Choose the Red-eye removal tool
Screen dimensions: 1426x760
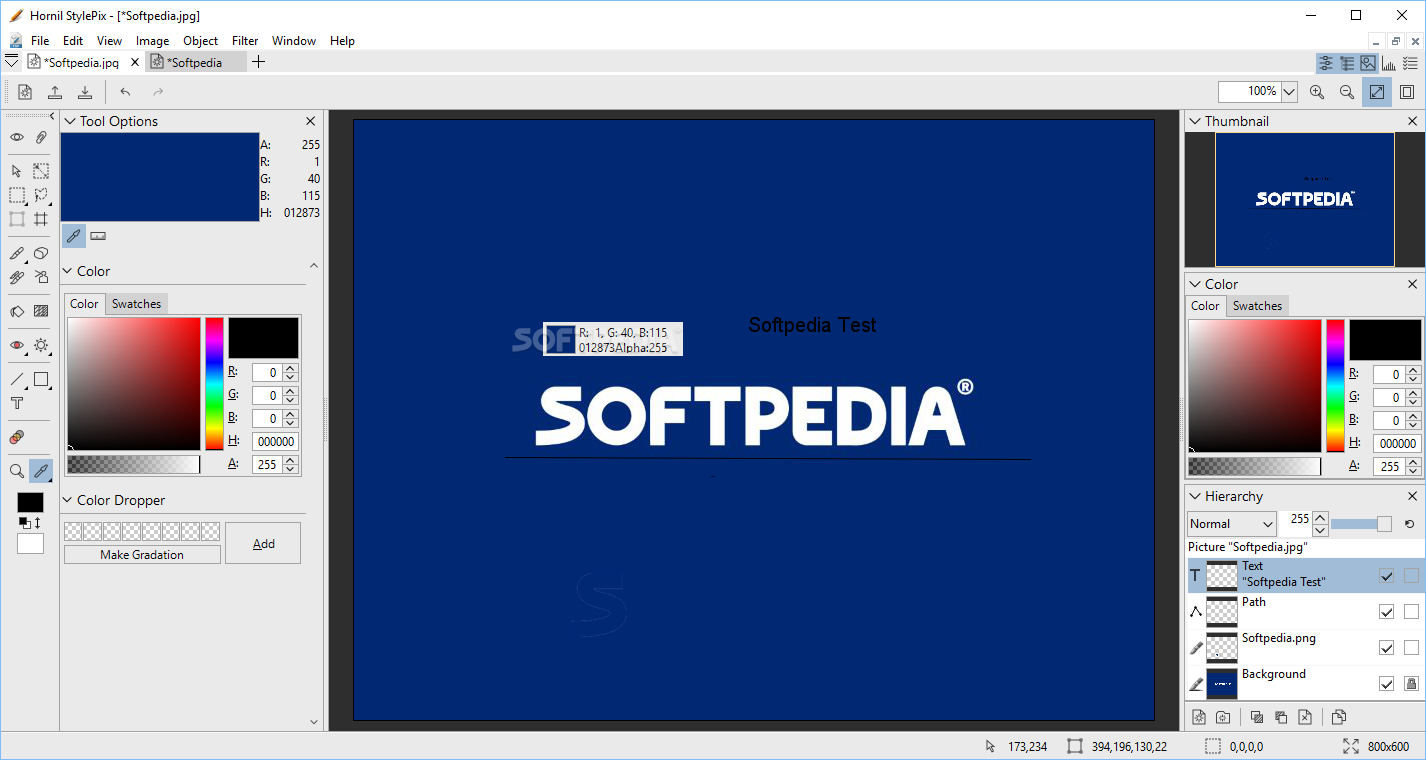click(x=17, y=345)
